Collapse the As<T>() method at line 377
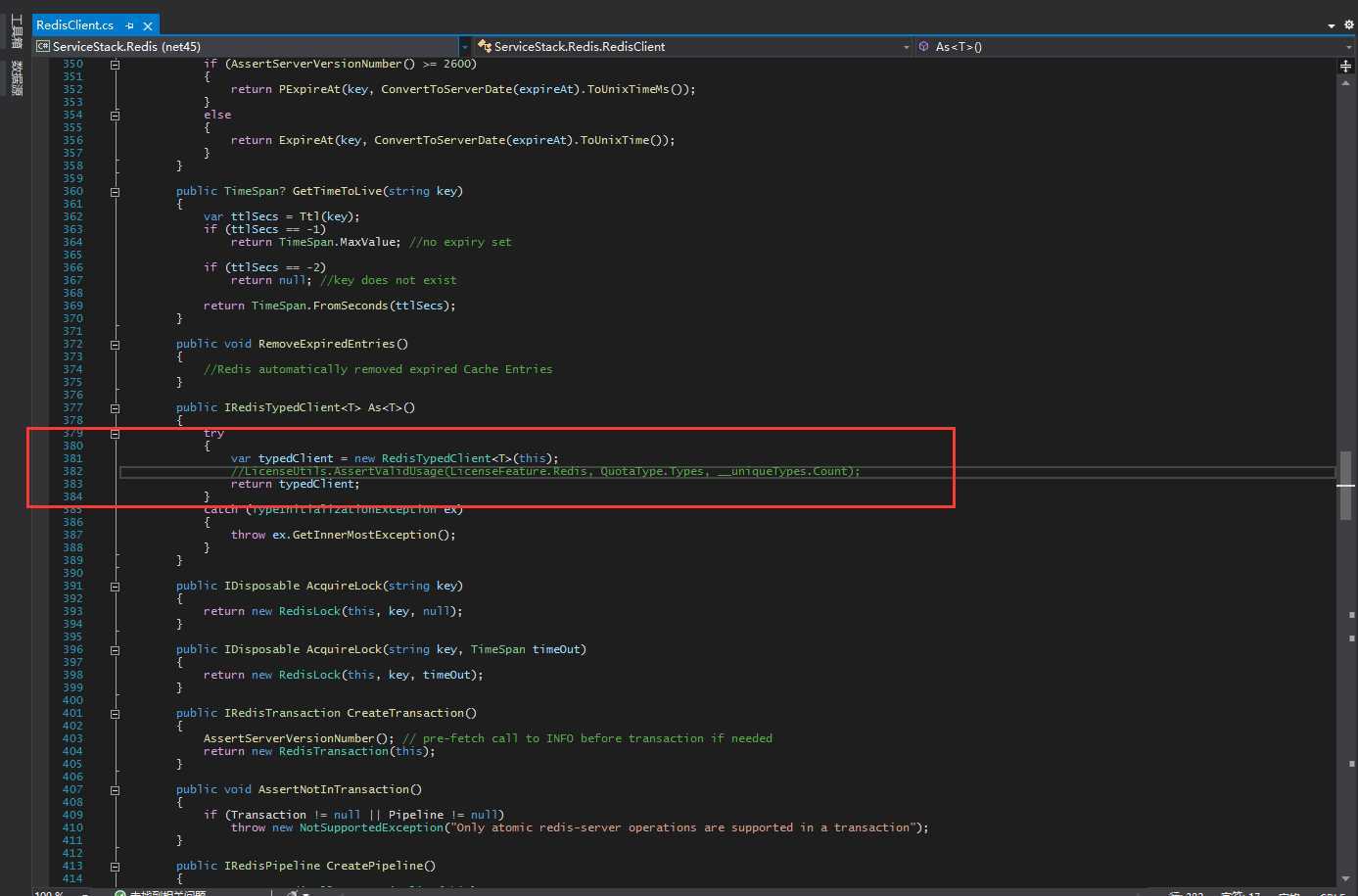Screen dimensions: 1358x896 pyautogui.click(x=115, y=408)
